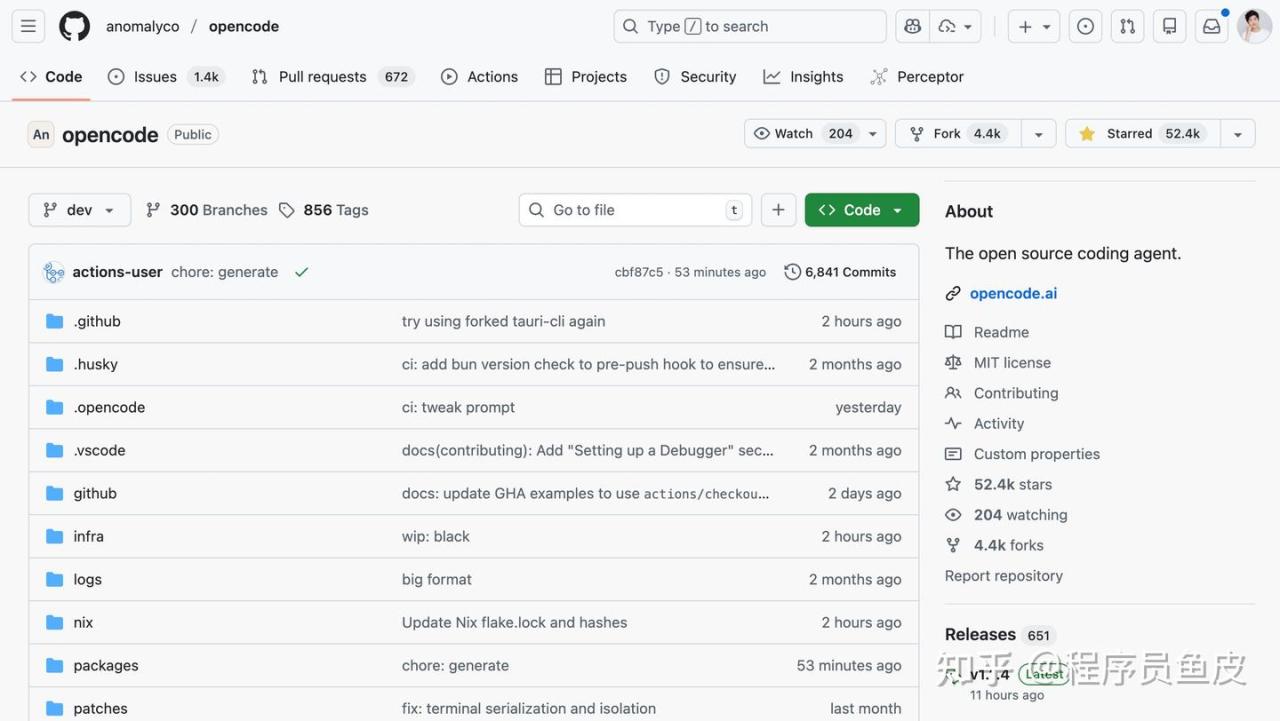Open the issues icon in top bar
1280x721 pixels.
pos(1085,27)
